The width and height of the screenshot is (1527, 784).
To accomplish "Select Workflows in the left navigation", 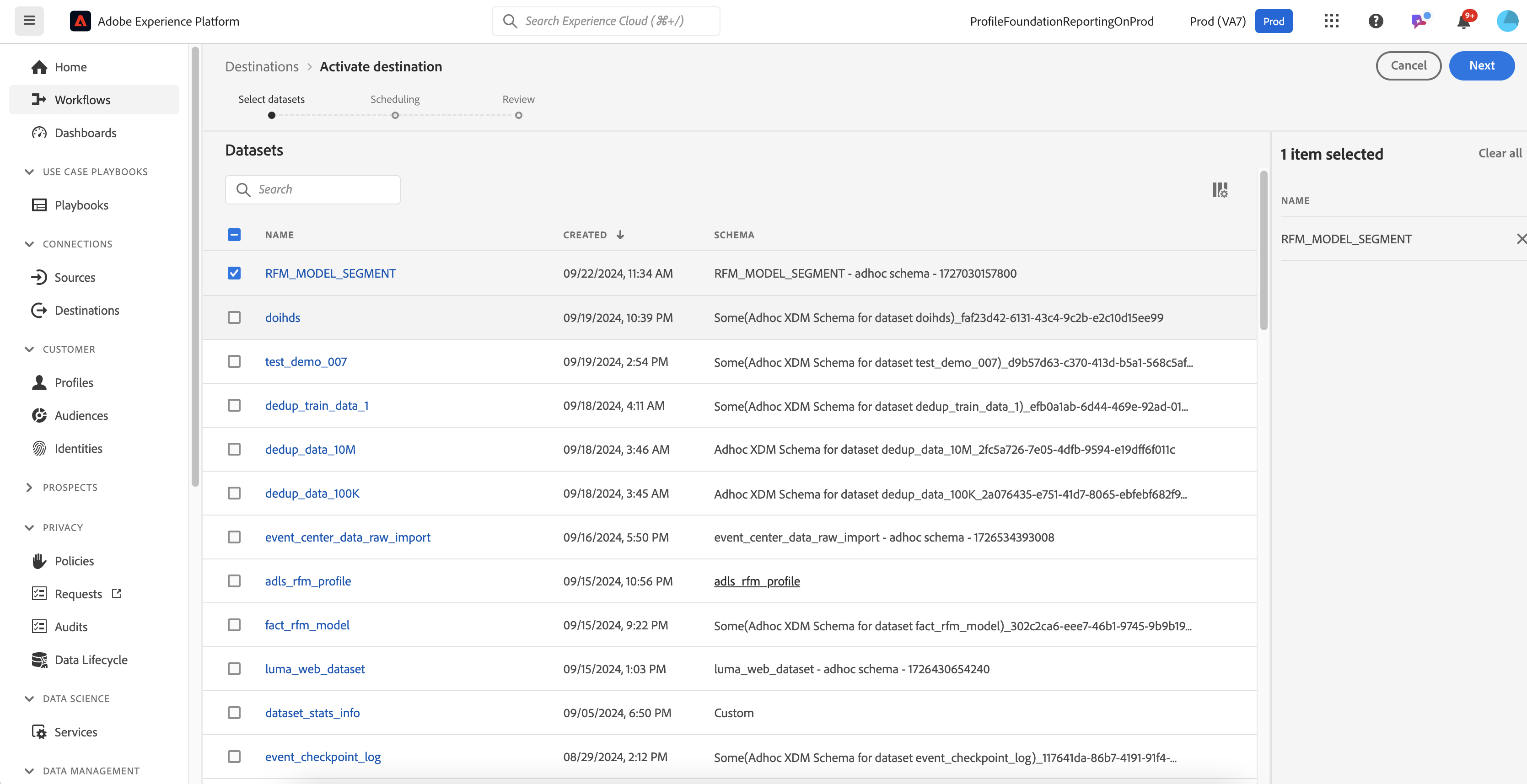I will coord(82,100).
